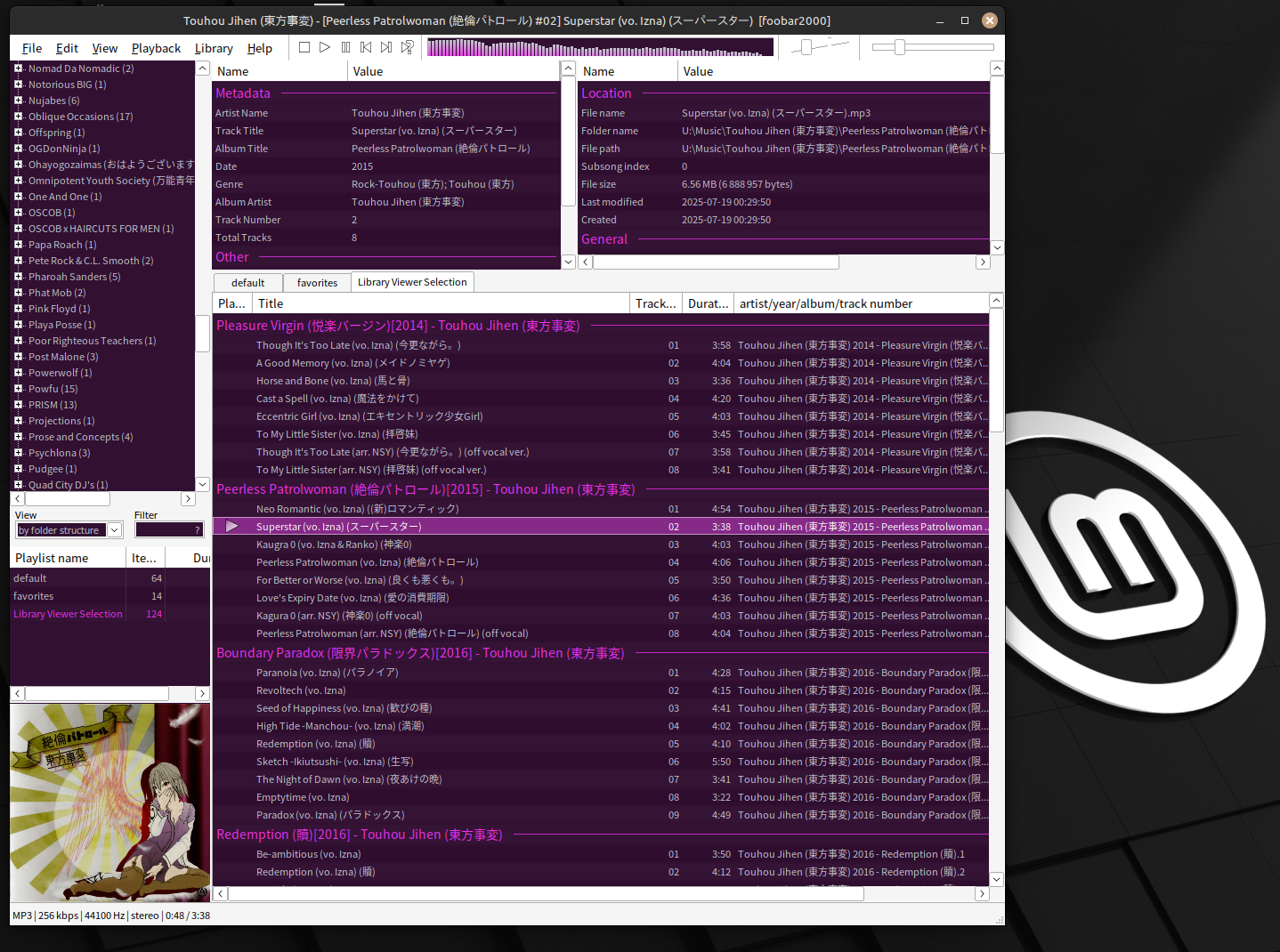Click artist/year/album/track number column header

tap(861, 303)
